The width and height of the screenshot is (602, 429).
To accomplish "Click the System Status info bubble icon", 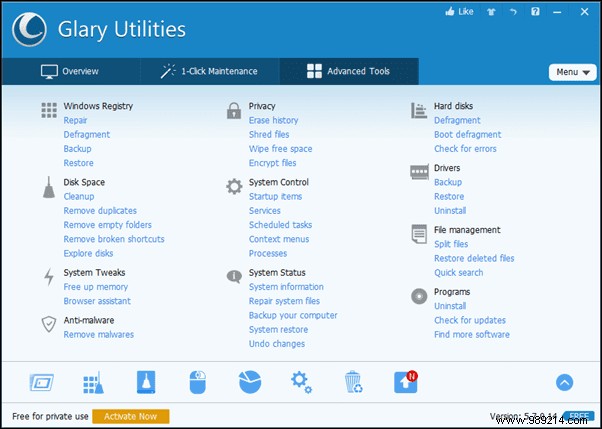I will tap(234, 277).
